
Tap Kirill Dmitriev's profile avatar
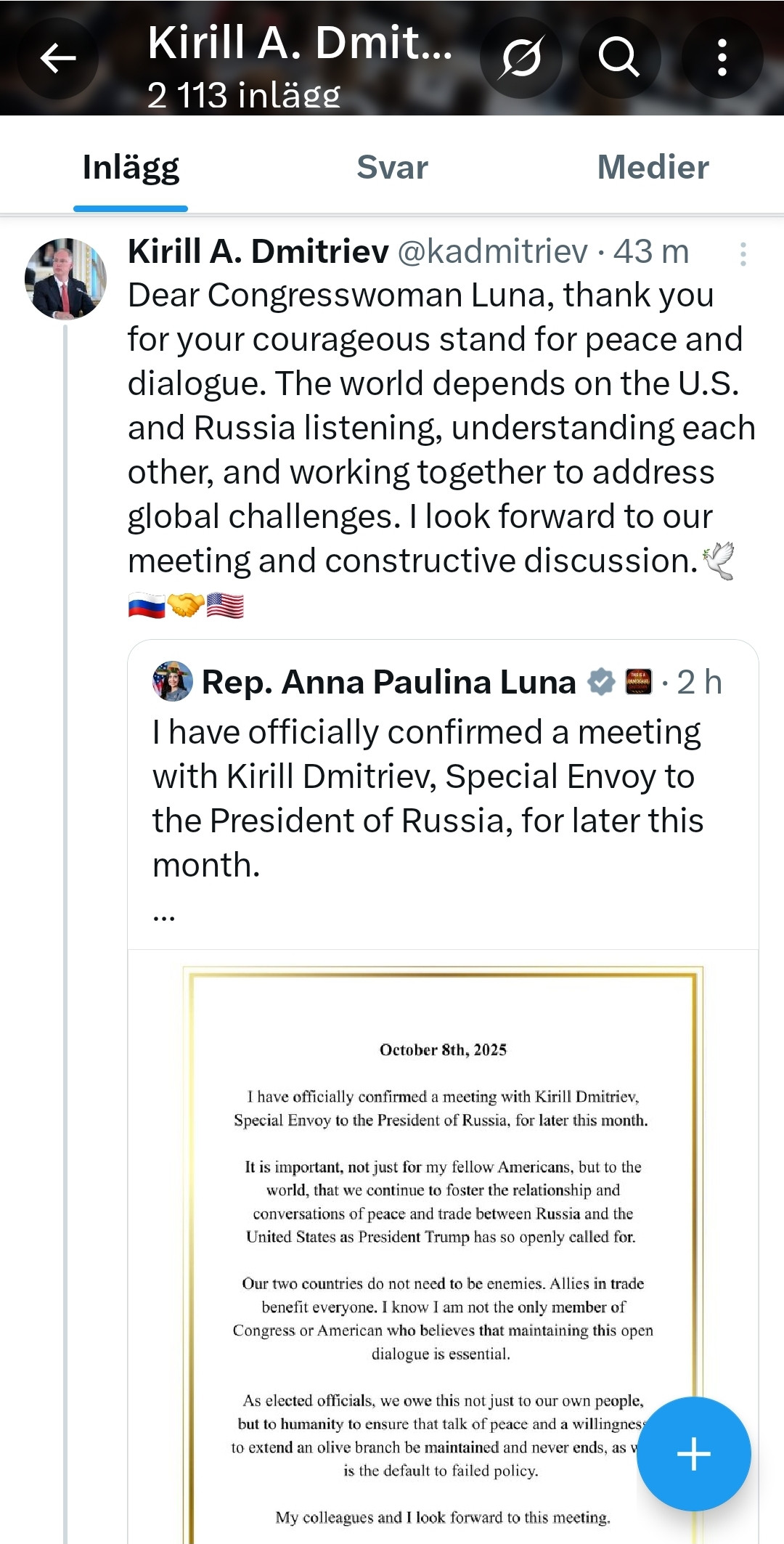(x=65, y=279)
